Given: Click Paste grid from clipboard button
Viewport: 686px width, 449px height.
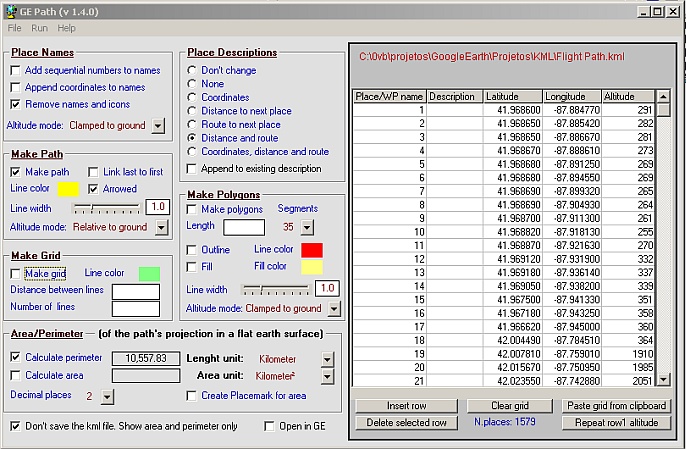Looking at the screenshot, I should (x=616, y=406).
